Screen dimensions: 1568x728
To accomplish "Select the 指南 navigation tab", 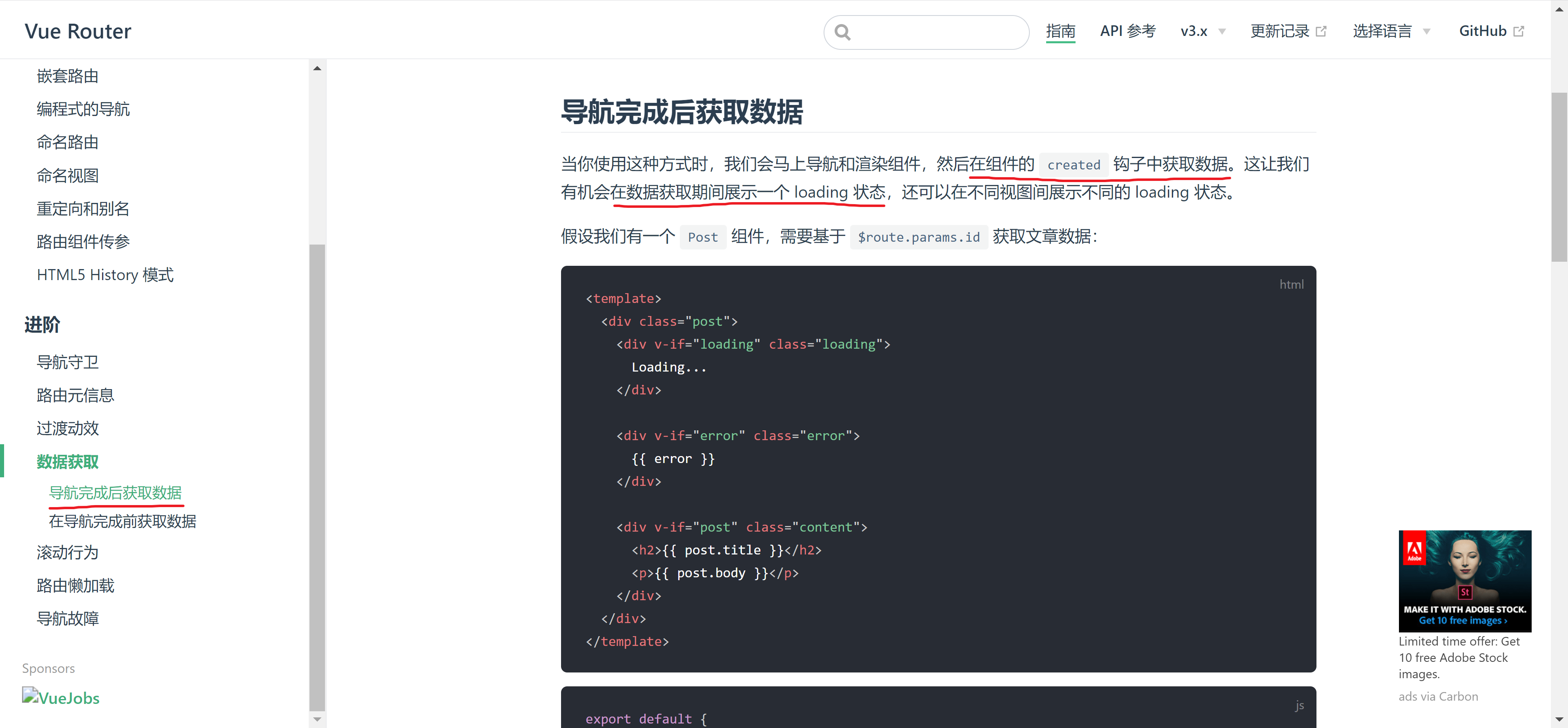I will (1060, 31).
